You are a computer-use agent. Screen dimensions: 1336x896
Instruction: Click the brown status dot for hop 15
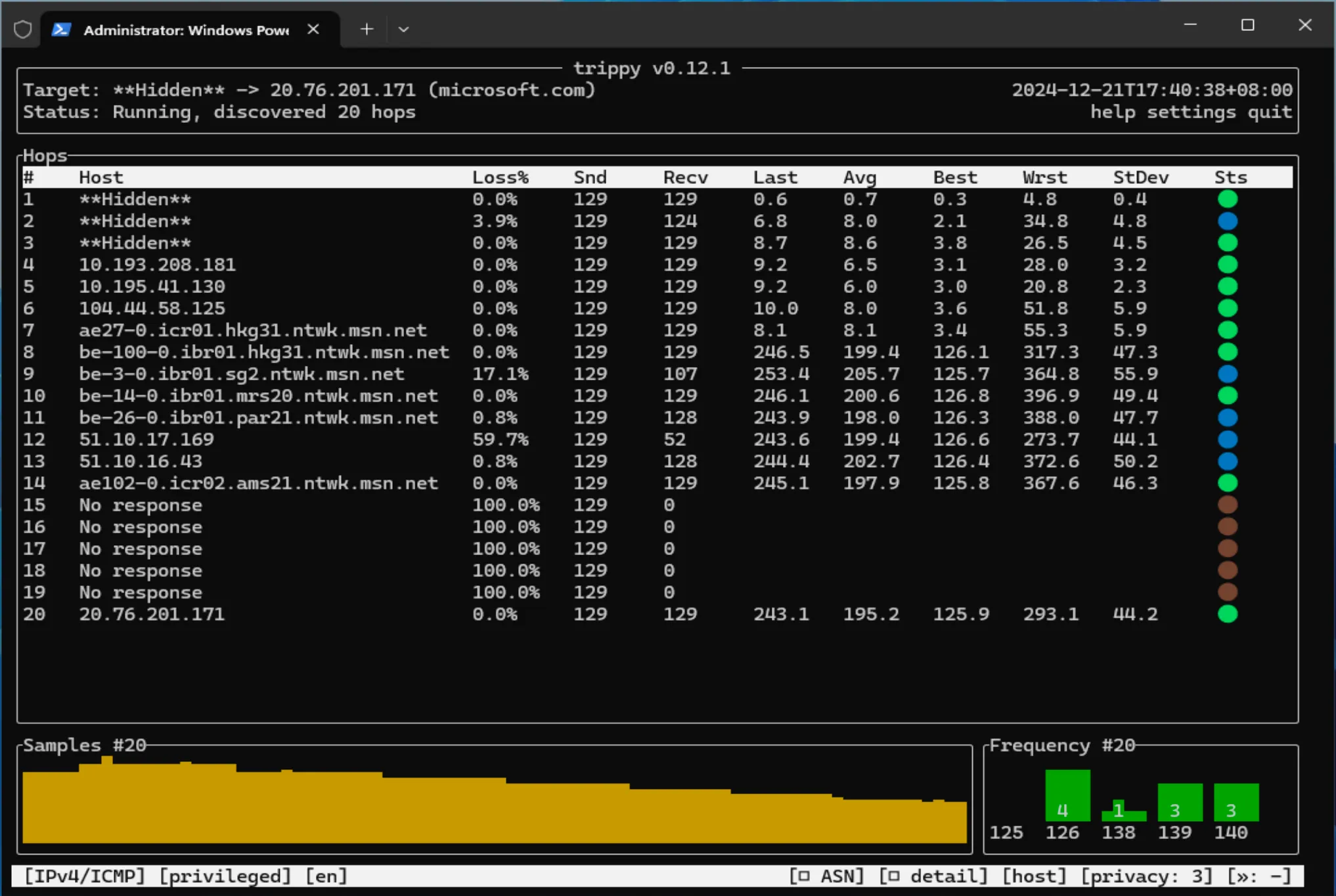tap(1227, 504)
